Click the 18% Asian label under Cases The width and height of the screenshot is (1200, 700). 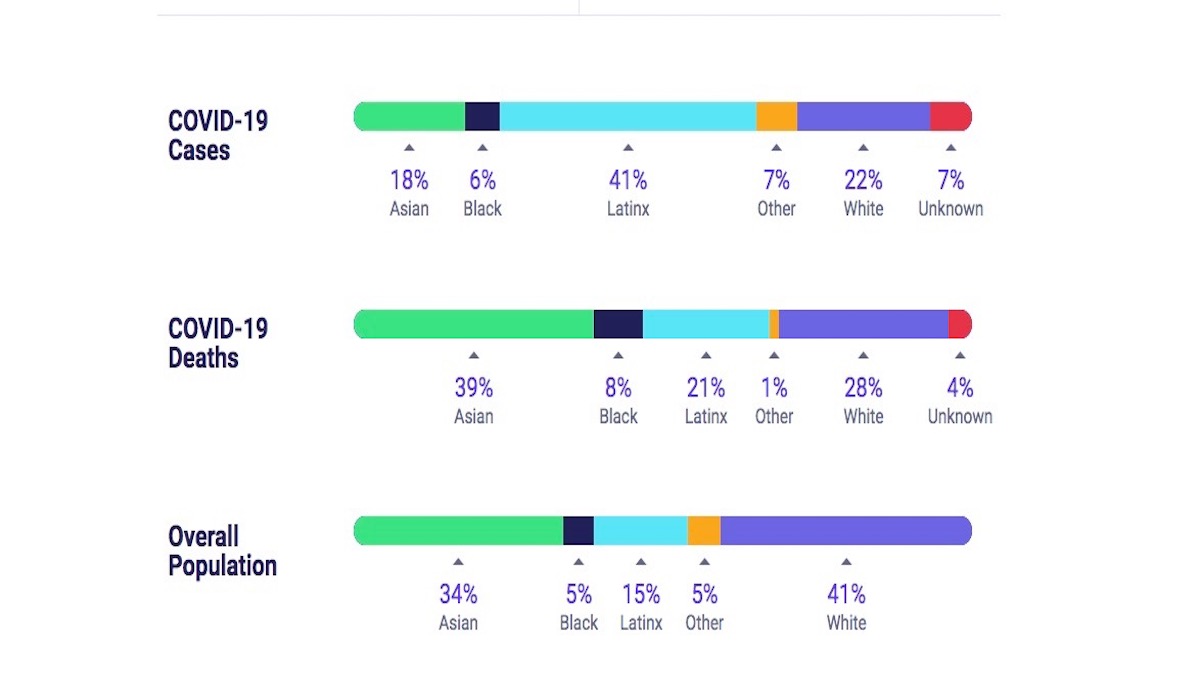tap(409, 192)
